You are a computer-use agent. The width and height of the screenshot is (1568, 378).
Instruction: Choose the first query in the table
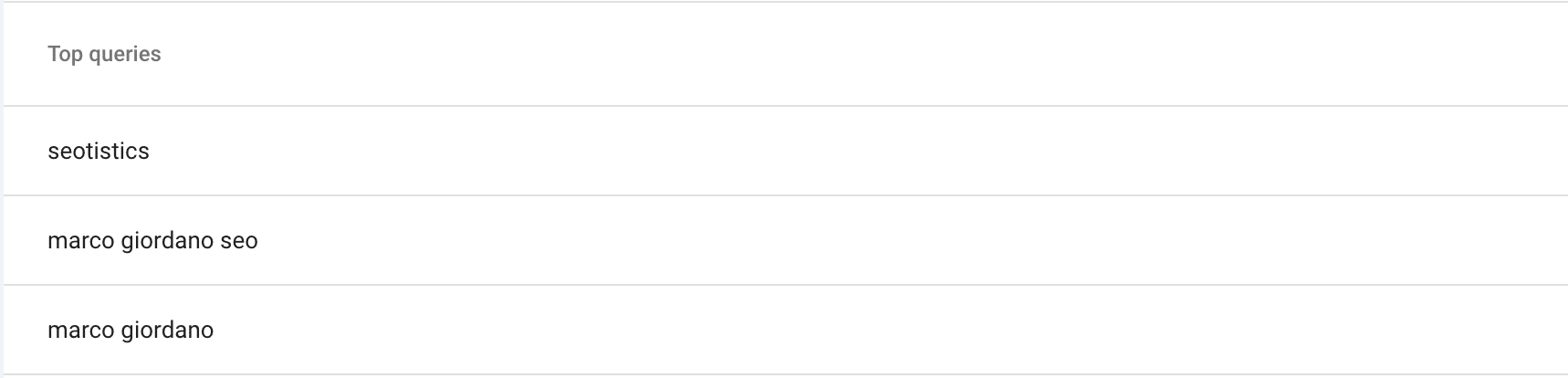pos(785,151)
